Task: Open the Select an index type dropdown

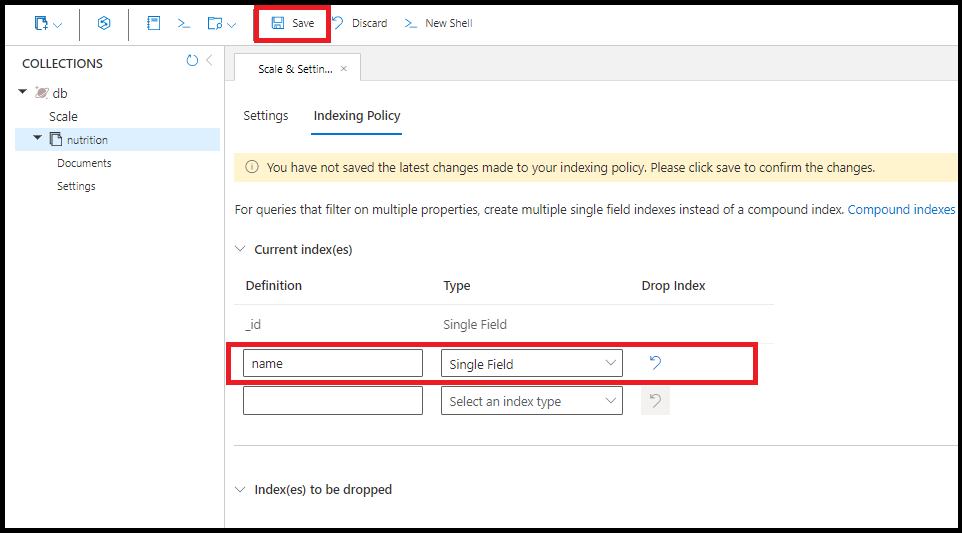Action: click(x=531, y=401)
